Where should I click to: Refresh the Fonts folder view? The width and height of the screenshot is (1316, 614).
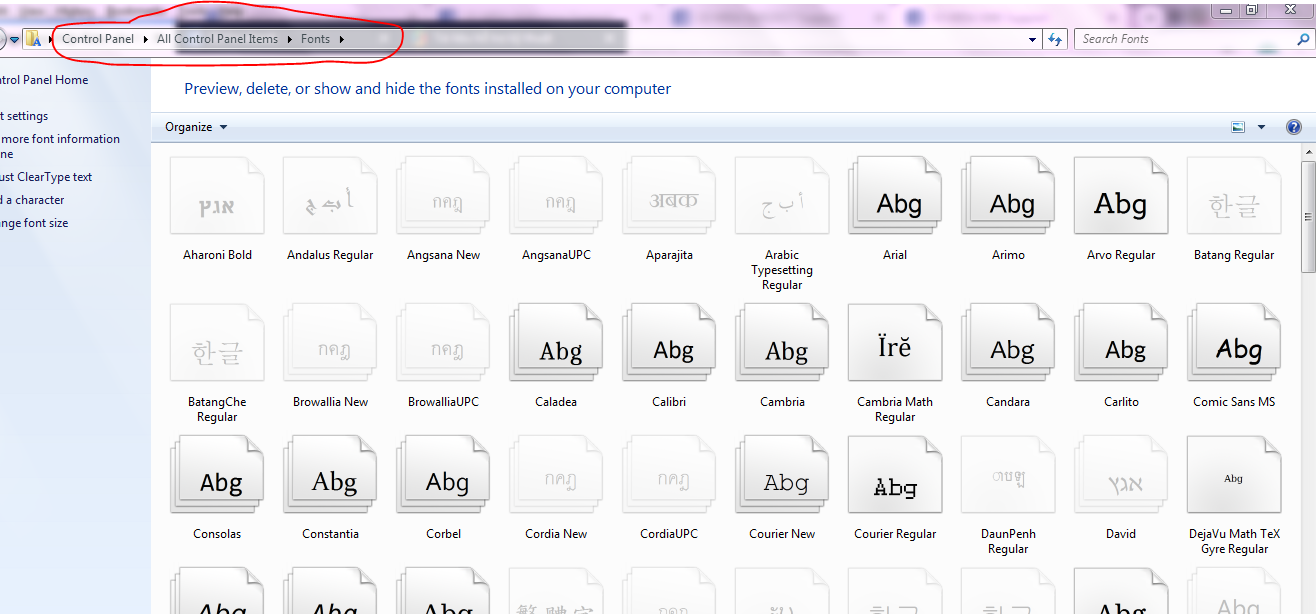1055,39
